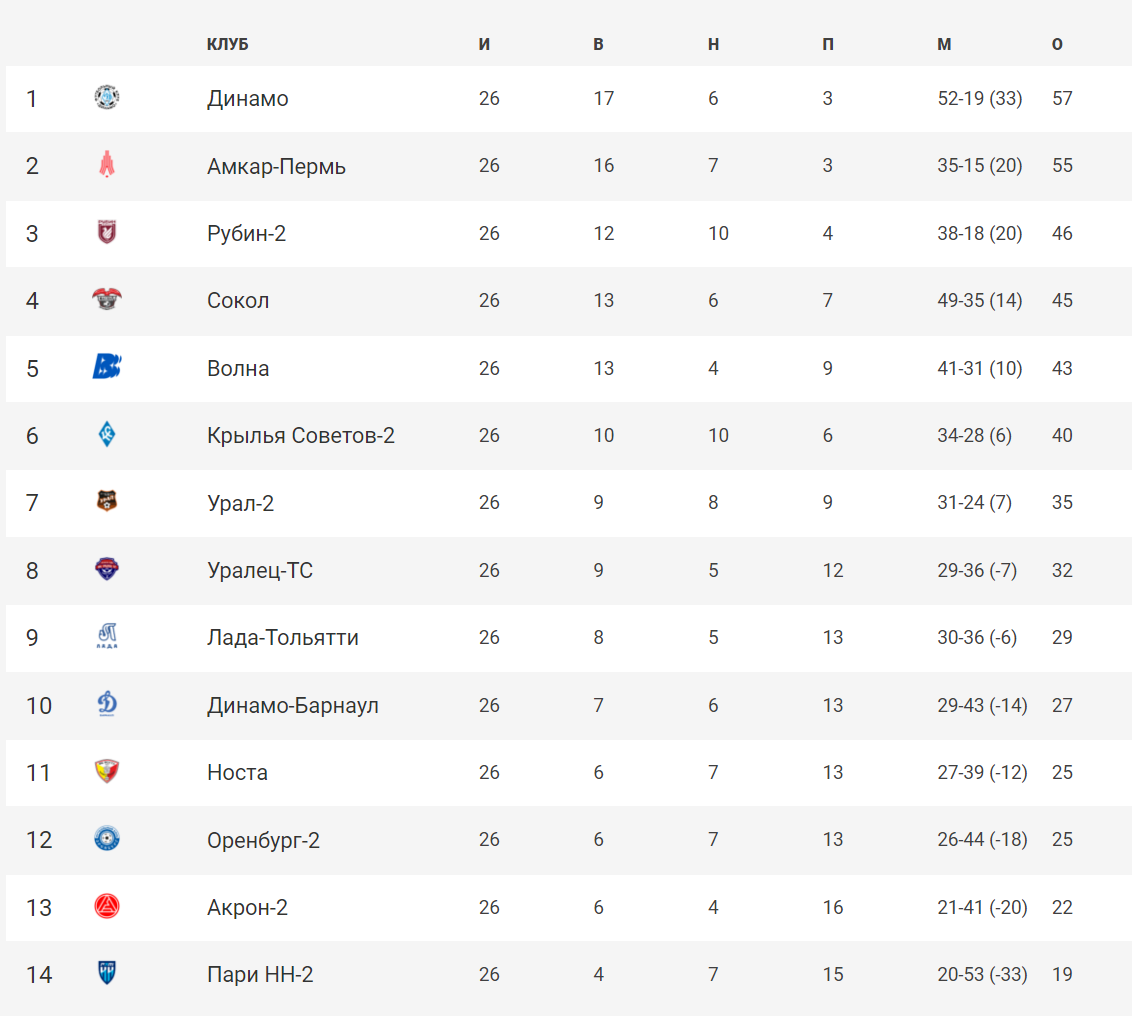Click the Урал-2 team badge
Screen dimensions: 1132x1016
coord(107,502)
